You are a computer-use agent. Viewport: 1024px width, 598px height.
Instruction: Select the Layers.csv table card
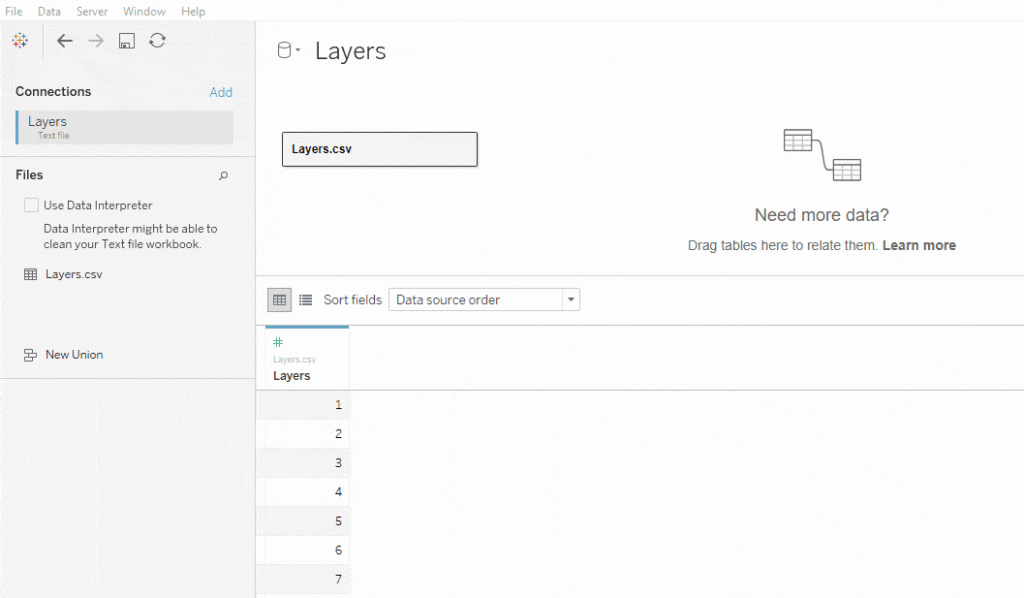379,149
